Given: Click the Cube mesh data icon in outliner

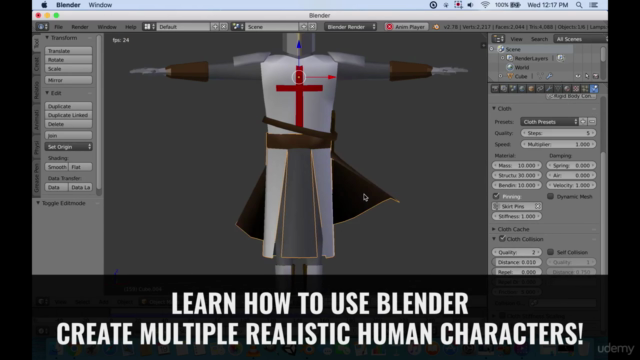Looking at the screenshot, I should click(540, 76).
